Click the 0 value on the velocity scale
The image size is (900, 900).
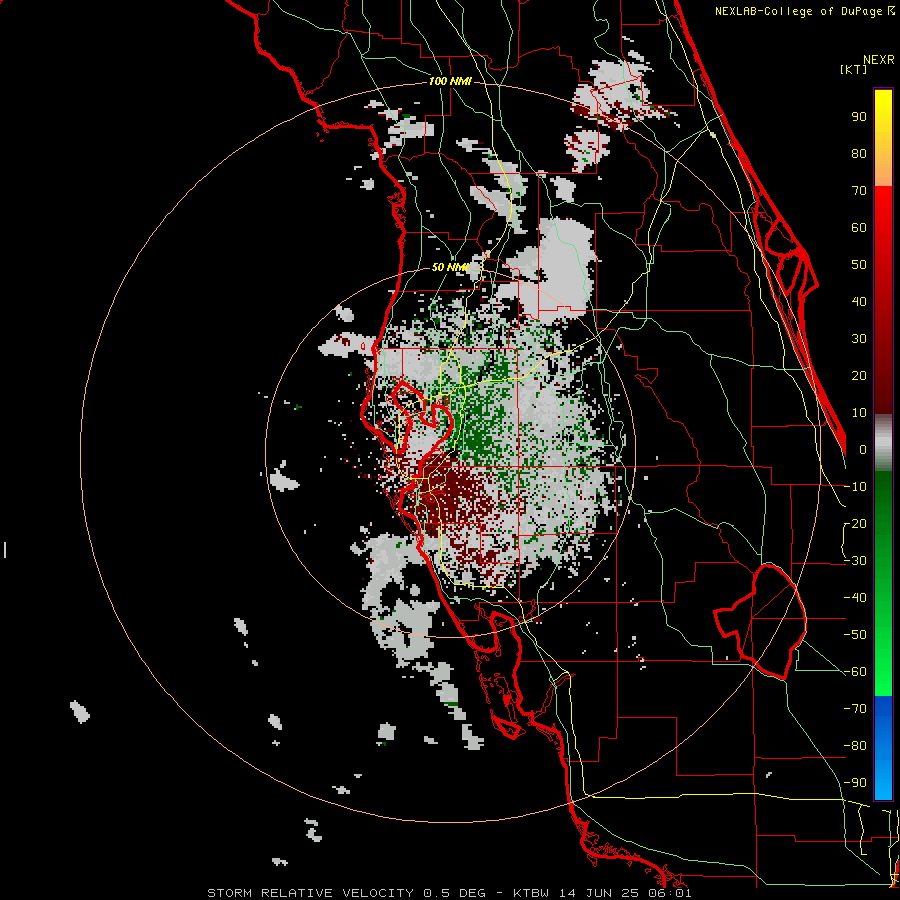click(863, 449)
